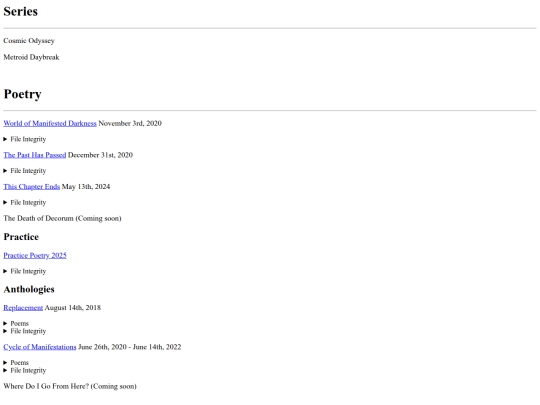Click the November 3rd, 2020 date
540x405 pixels.
click(130, 123)
